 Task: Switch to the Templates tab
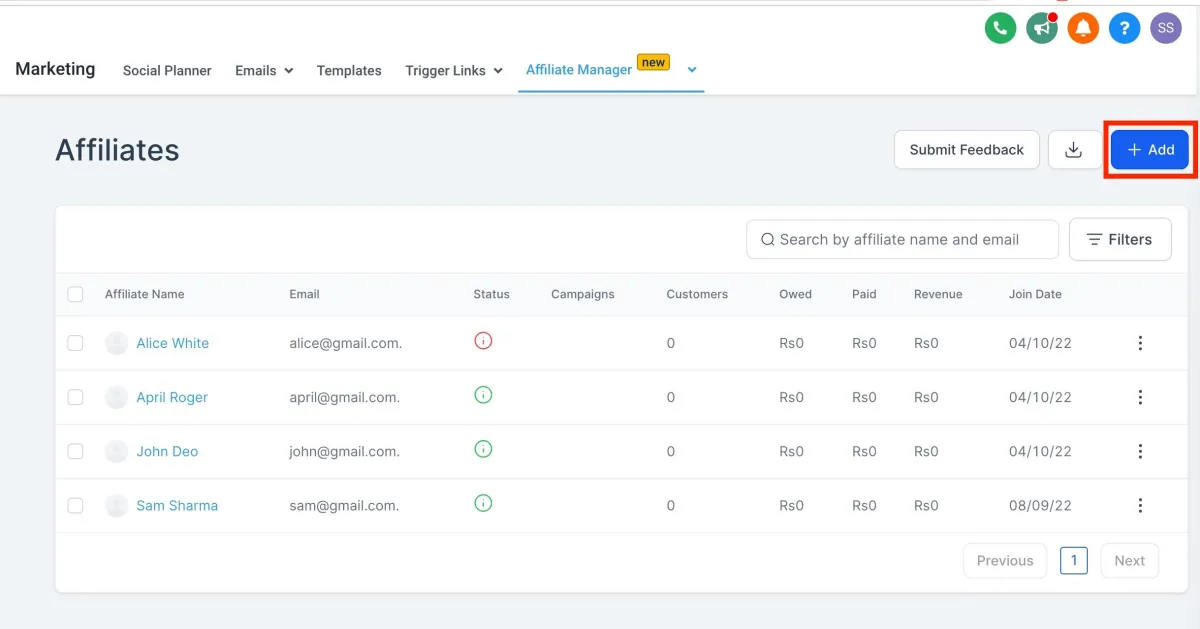coord(349,71)
